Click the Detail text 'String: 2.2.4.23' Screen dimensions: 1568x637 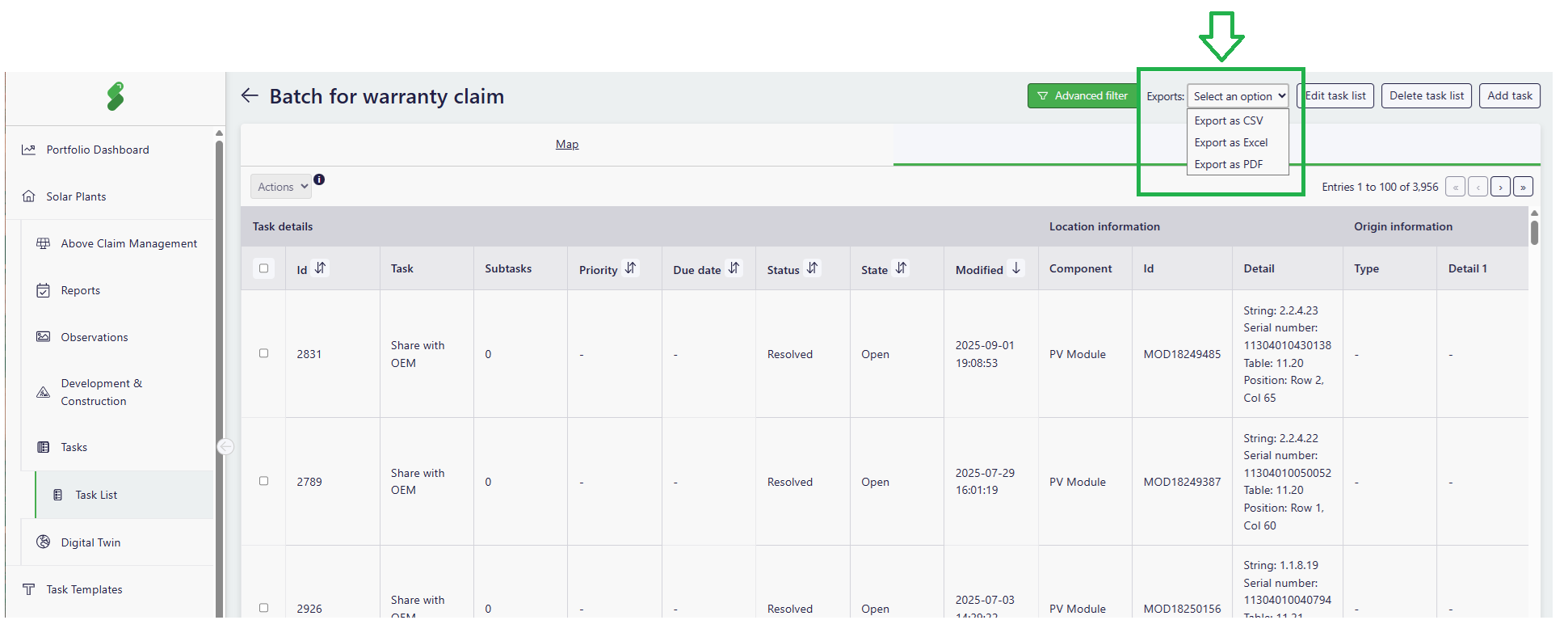click(x=1280, y=310)
